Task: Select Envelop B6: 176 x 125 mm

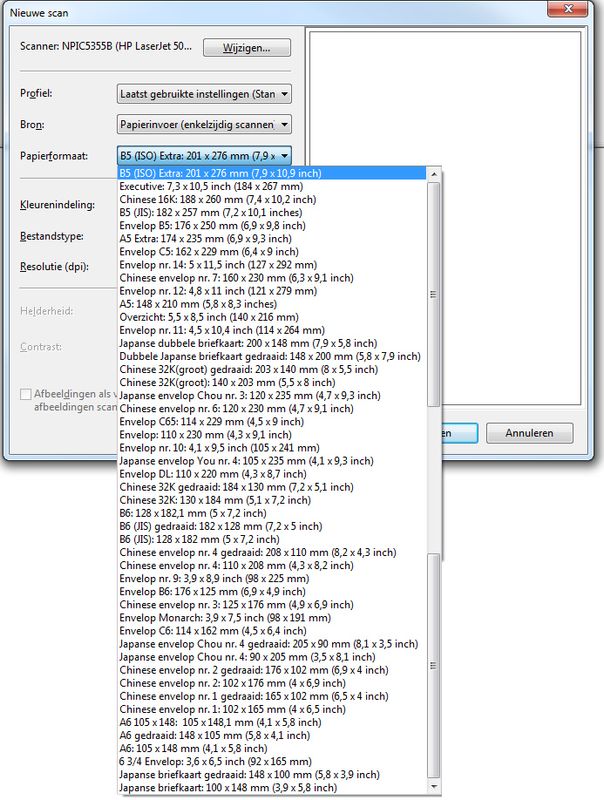Action: [x=272, y=591]
